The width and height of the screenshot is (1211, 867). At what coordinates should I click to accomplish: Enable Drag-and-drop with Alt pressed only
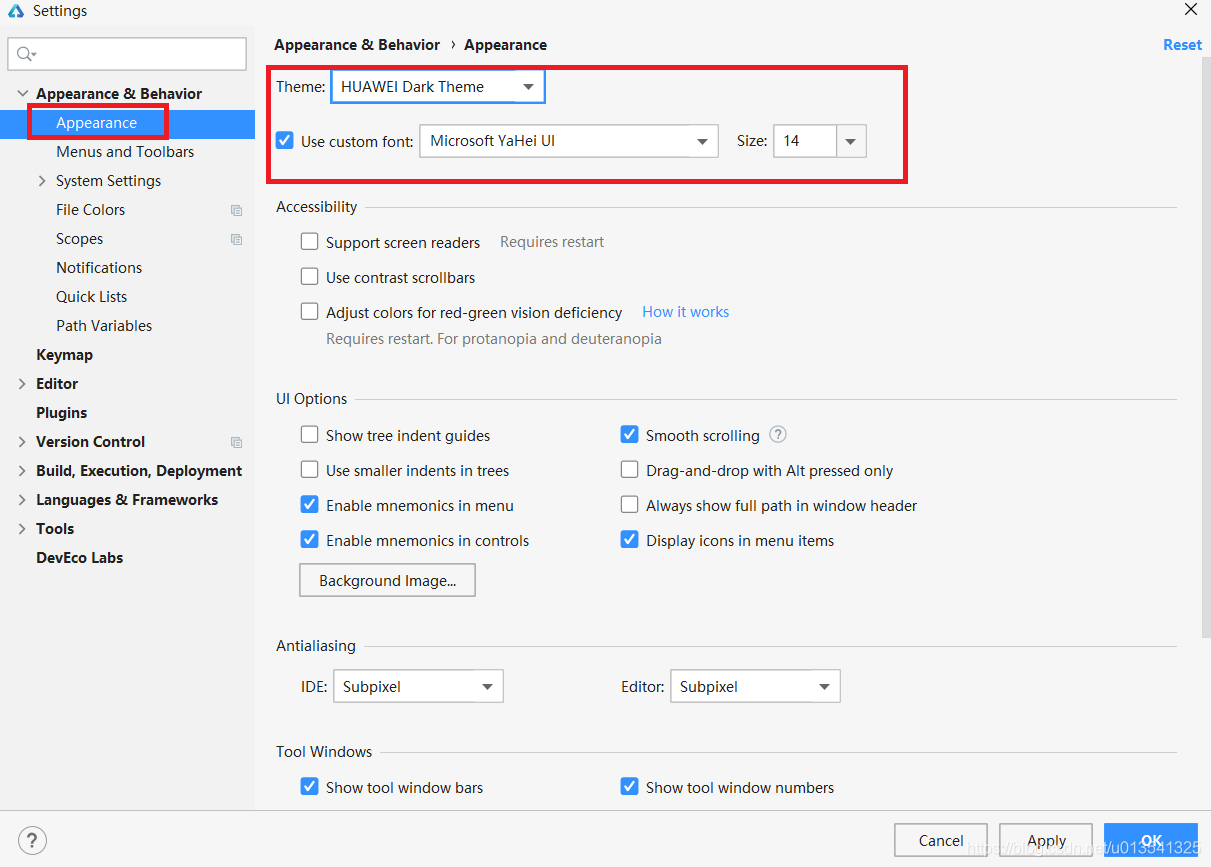coord(630,470)
